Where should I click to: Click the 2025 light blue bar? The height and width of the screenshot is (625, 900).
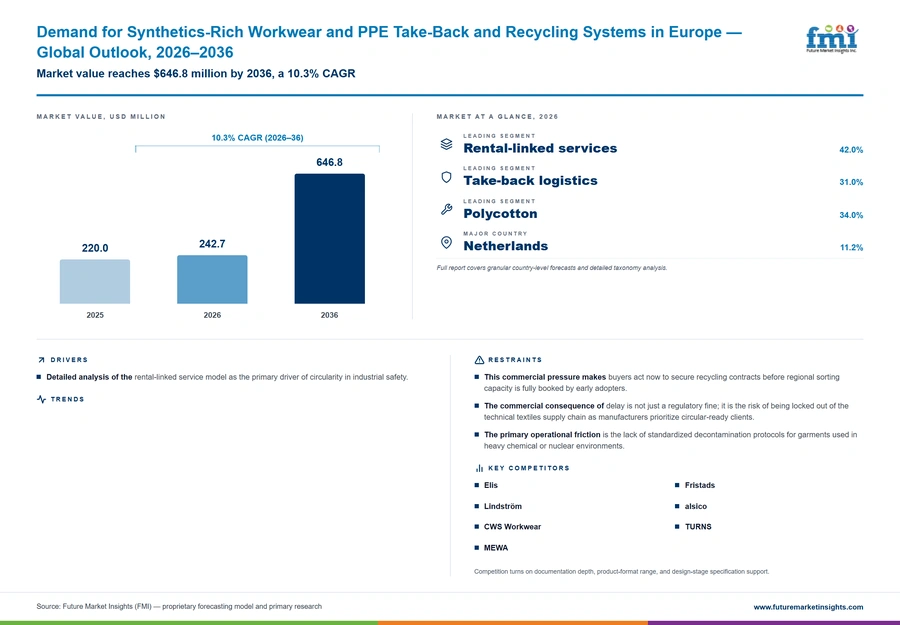click(x=95, y=281)
